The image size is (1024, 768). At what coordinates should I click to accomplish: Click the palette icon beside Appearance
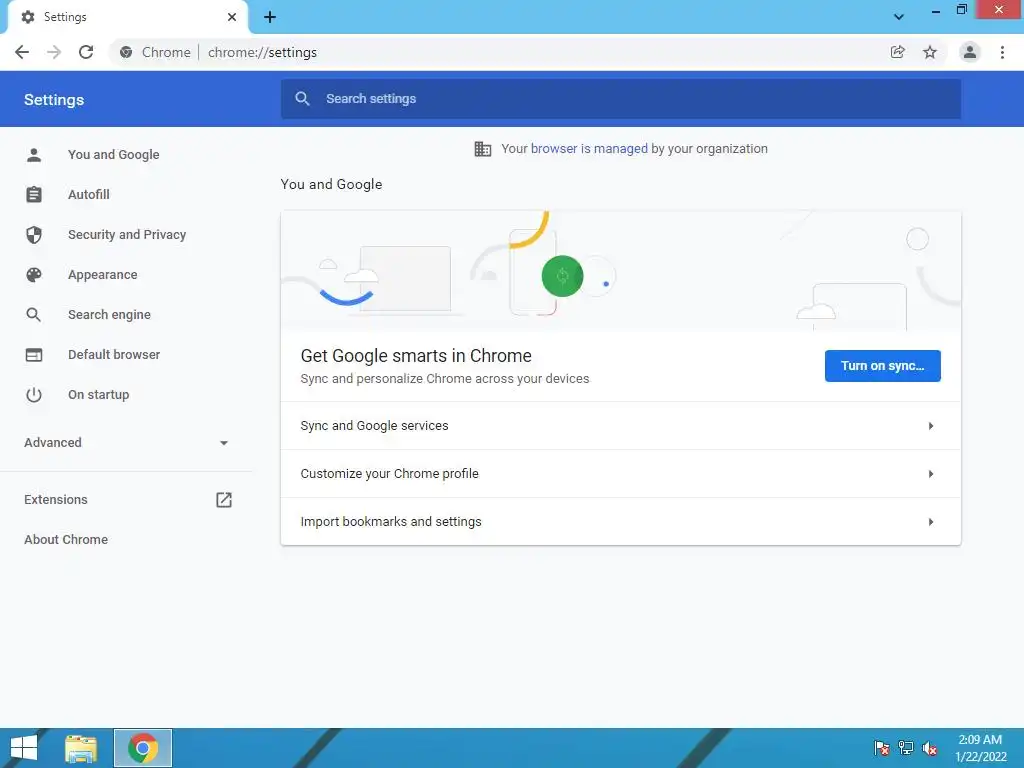tap(34, 275)
